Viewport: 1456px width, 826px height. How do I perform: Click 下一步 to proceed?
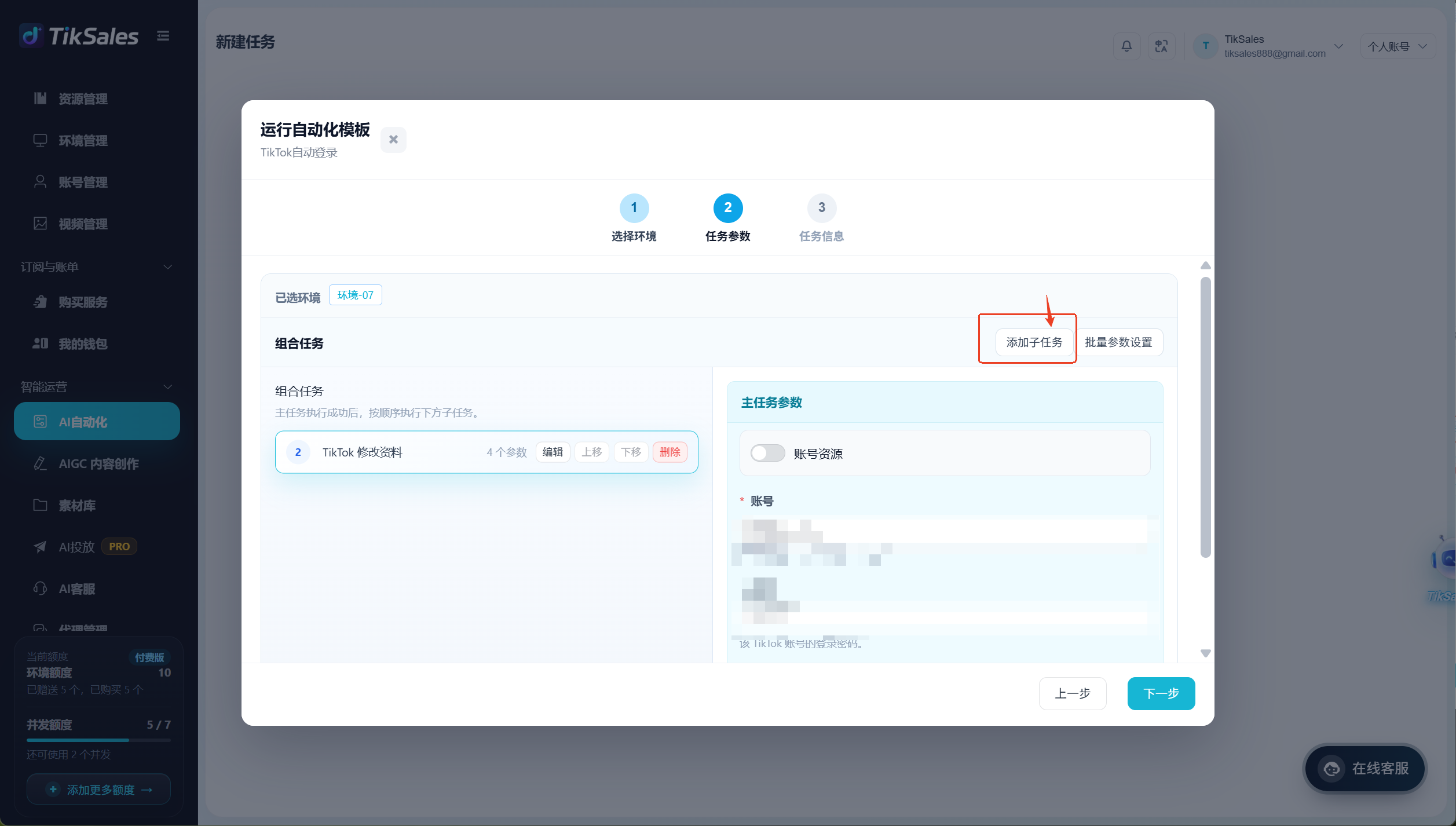tap(1161, 693)
